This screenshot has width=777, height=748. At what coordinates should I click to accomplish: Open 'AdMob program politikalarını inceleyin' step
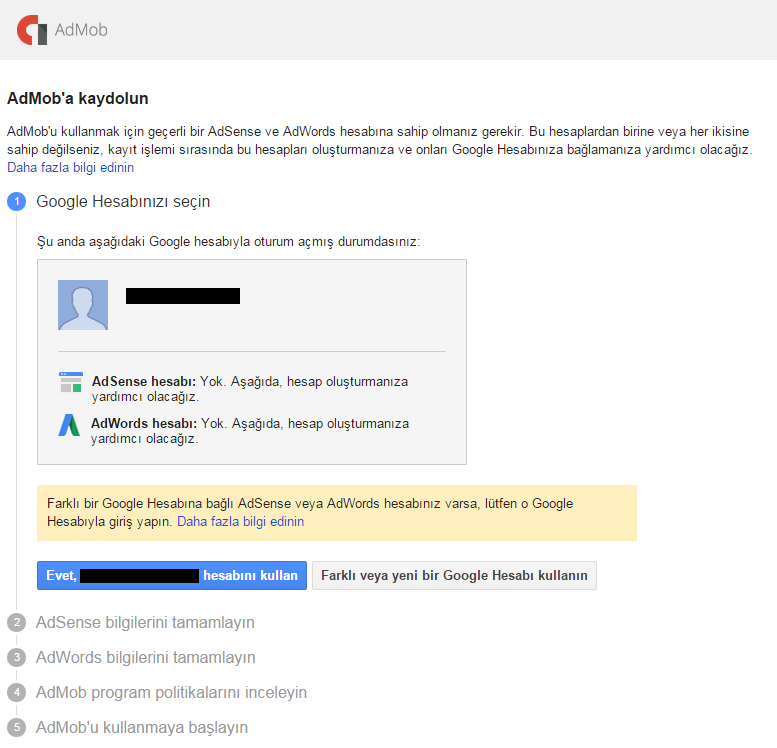tap(171, 692)
